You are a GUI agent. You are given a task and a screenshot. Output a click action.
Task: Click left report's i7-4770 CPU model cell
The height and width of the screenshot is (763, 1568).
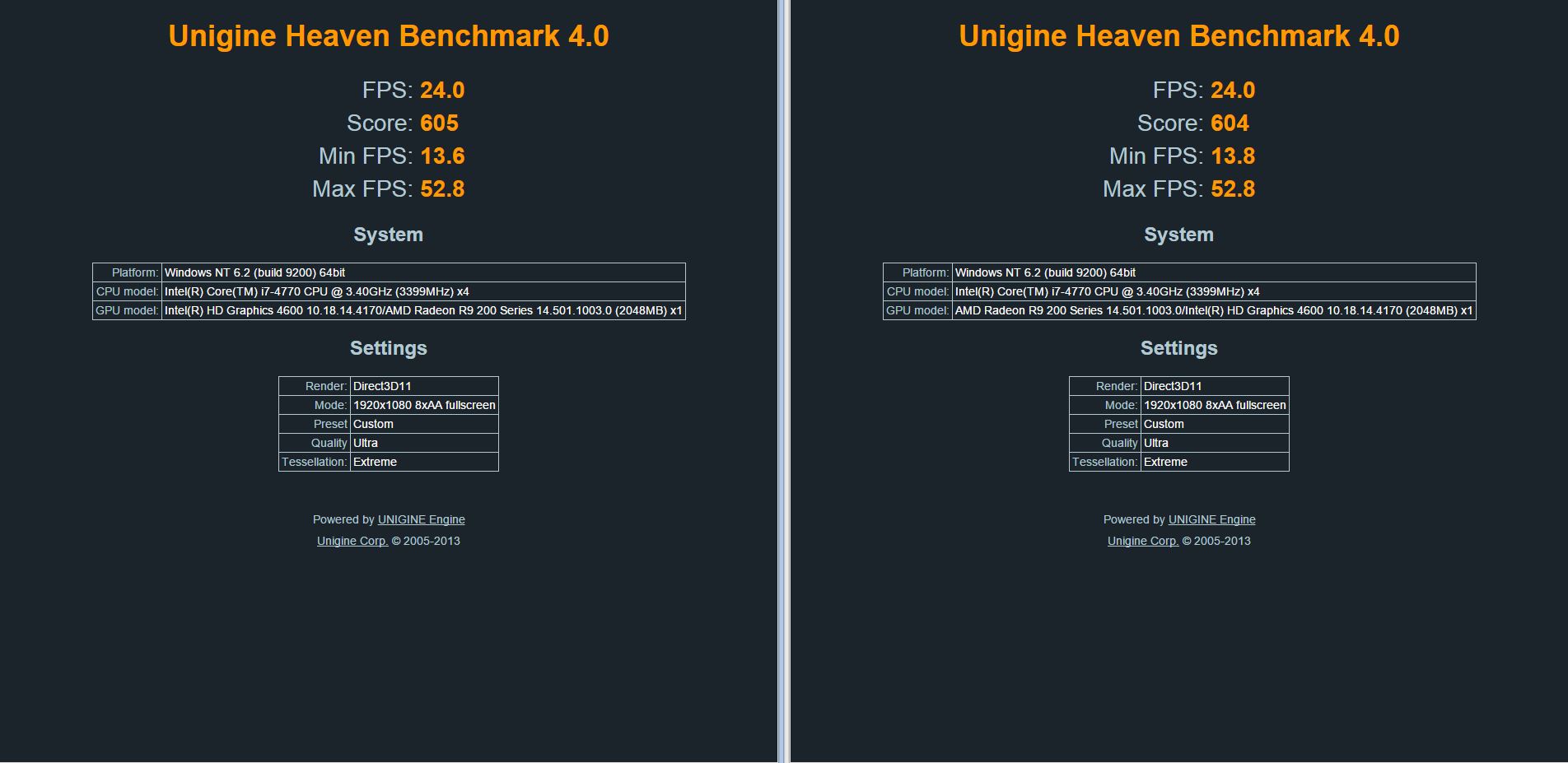(423, 291)
